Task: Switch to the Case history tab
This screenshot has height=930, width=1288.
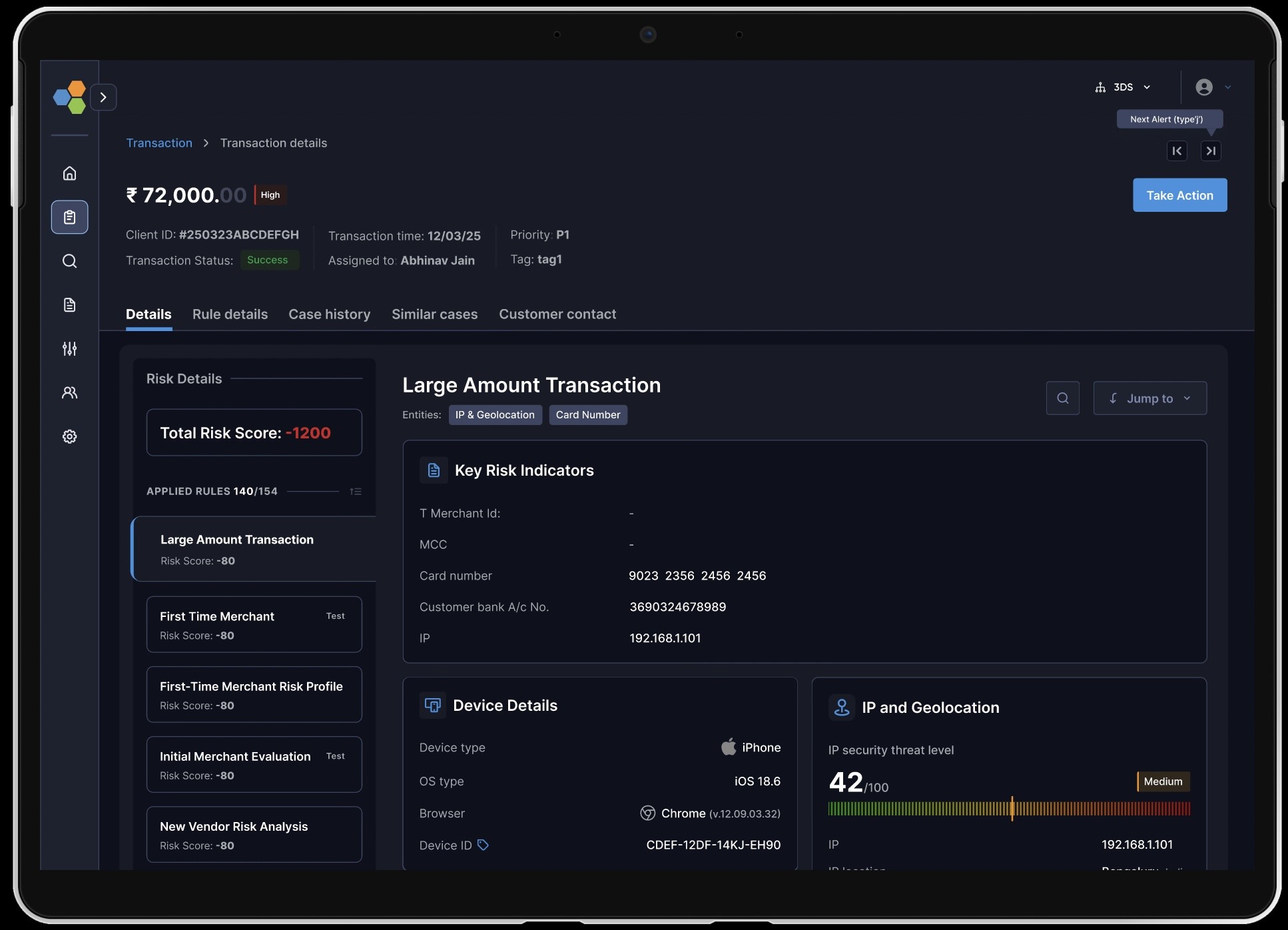Action: pos(329,314)
